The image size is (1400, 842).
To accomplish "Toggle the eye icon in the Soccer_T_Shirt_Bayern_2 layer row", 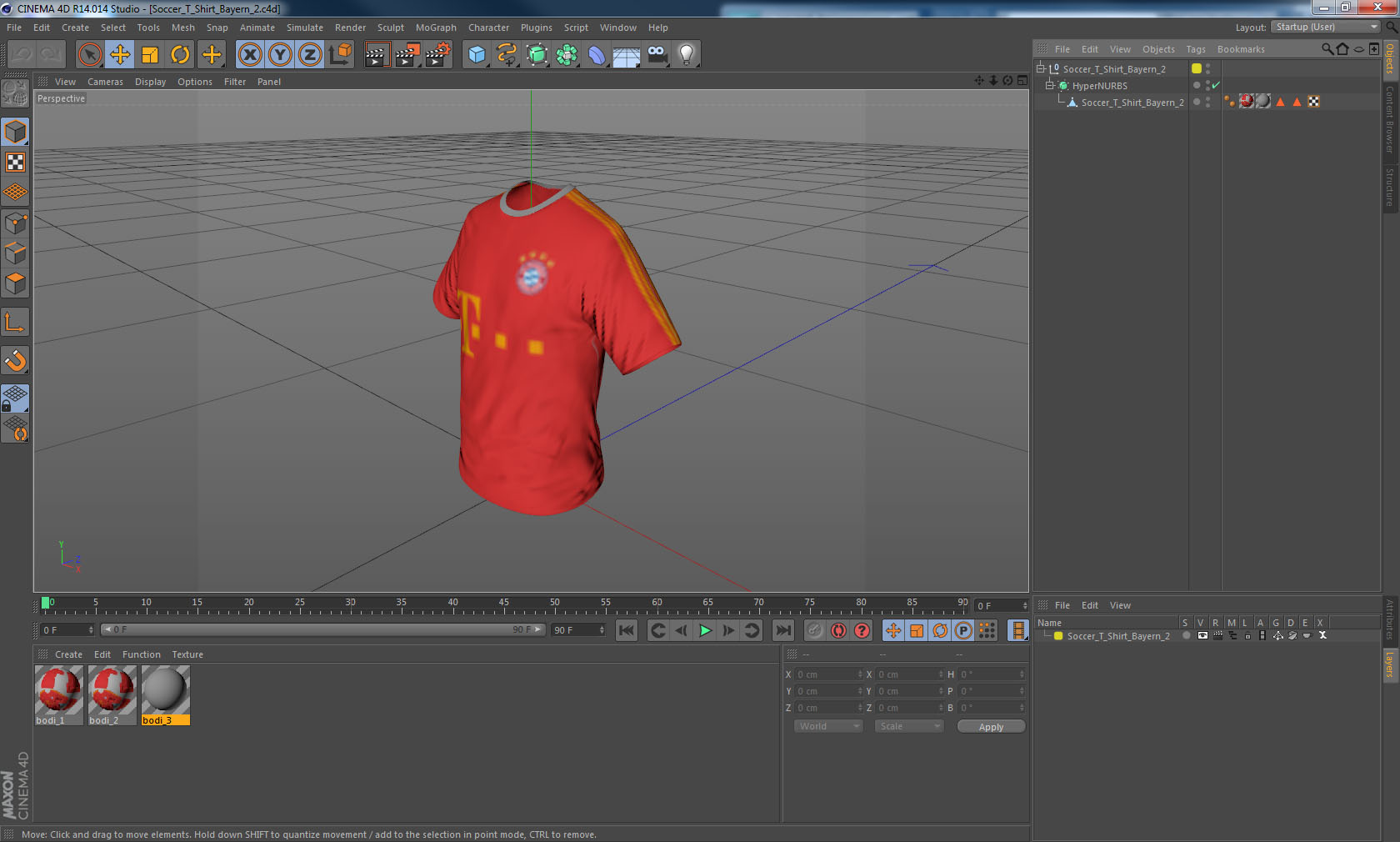I will 1202,636.
